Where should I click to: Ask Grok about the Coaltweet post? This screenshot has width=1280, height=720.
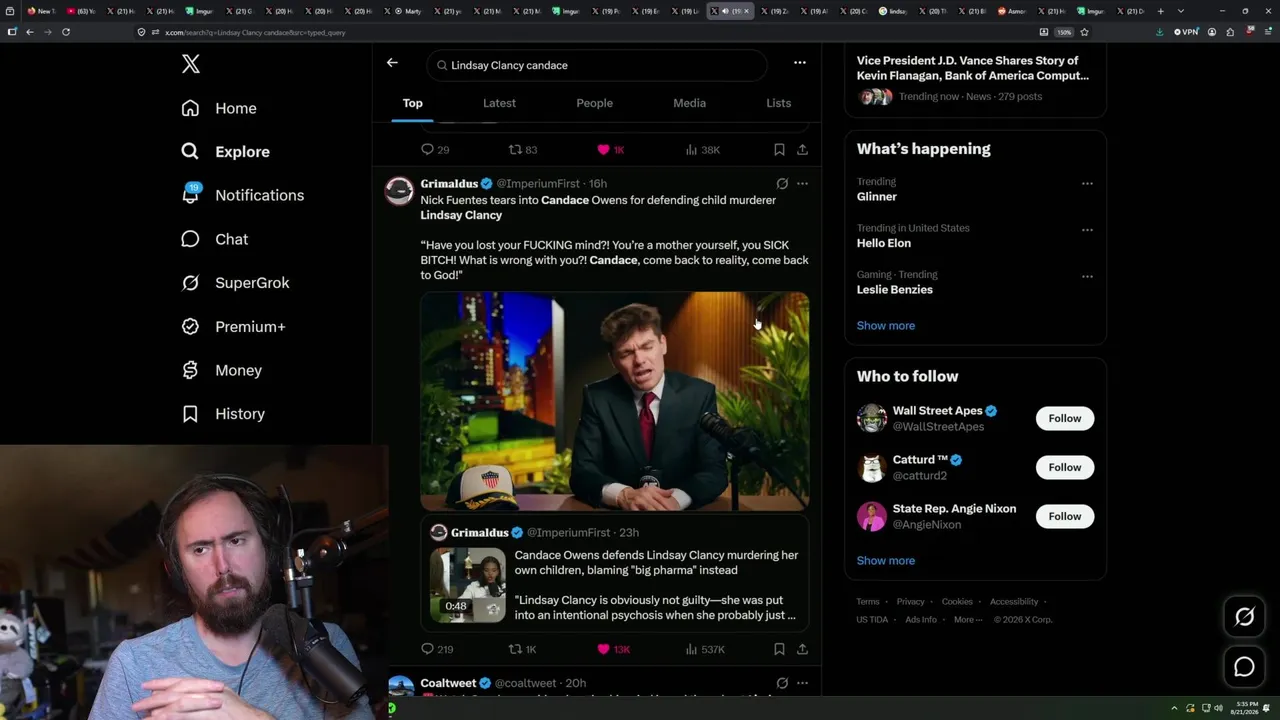tap(782, 683)
